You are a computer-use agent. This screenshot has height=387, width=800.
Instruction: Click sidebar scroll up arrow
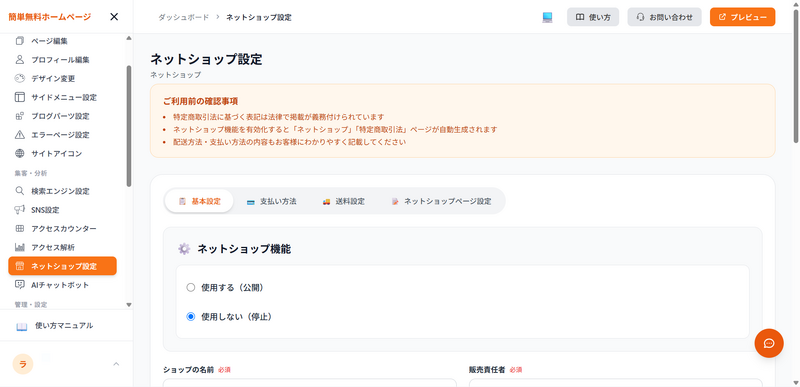(x=129, y=38)
